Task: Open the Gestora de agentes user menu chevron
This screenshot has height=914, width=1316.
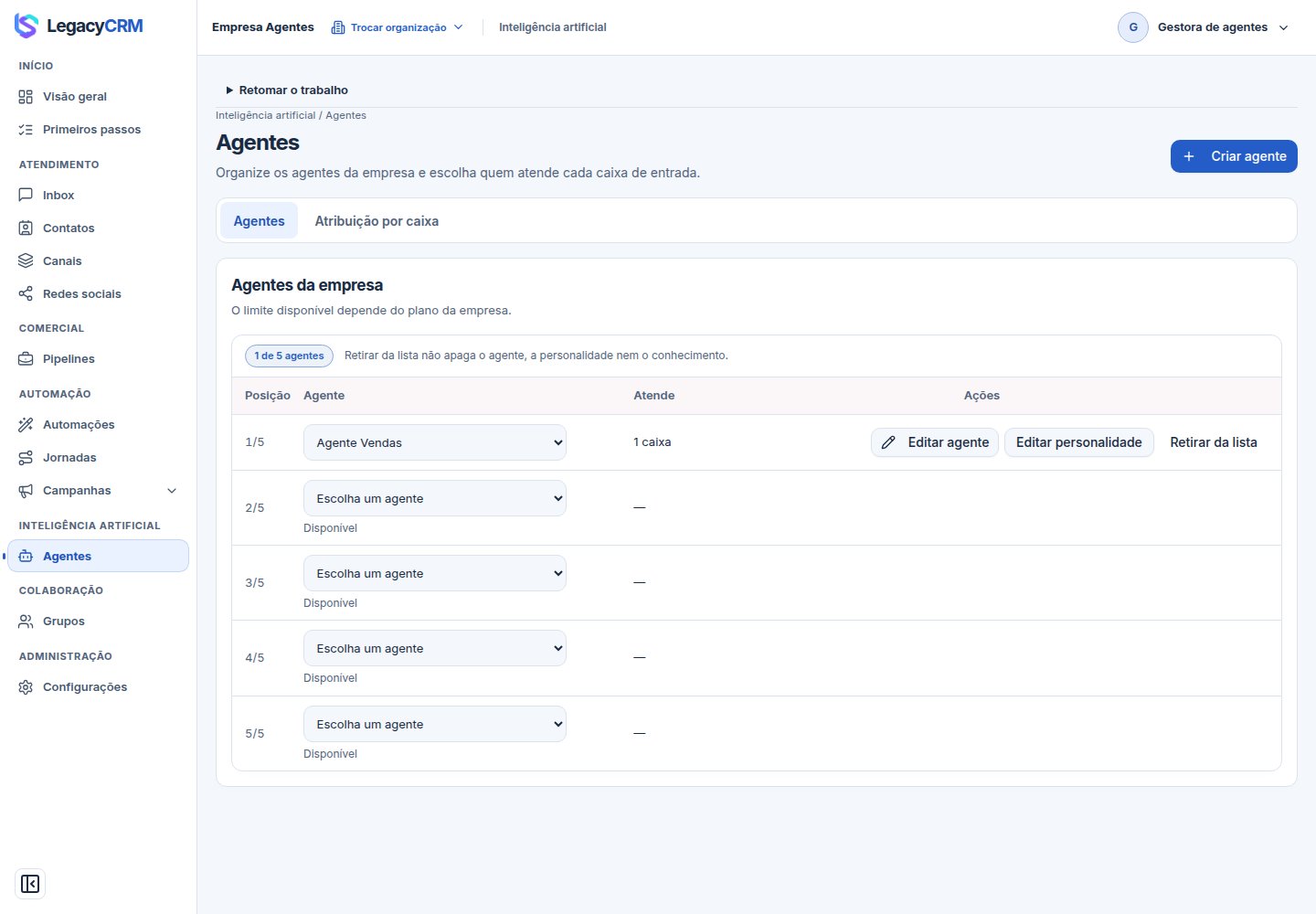Action: 1283,27
